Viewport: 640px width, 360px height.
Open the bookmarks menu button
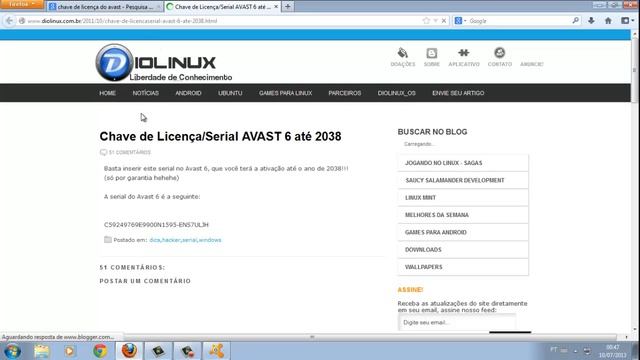627,20
